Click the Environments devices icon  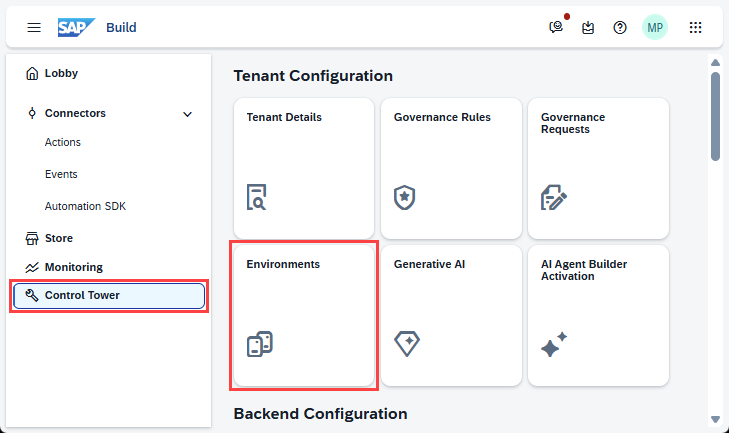pos(259,344)
